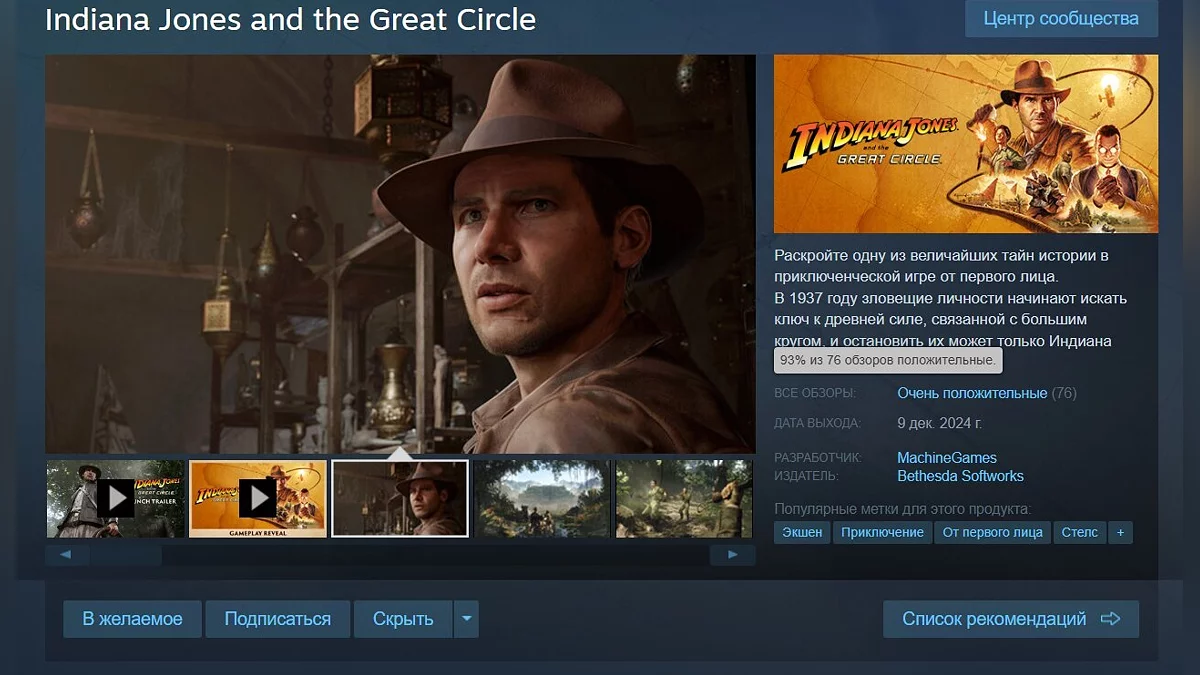The width and height of the screenshot is (1200, 675).
Task: Play the Gameplay Reveal trailer thumbnail
Action: 258,498
